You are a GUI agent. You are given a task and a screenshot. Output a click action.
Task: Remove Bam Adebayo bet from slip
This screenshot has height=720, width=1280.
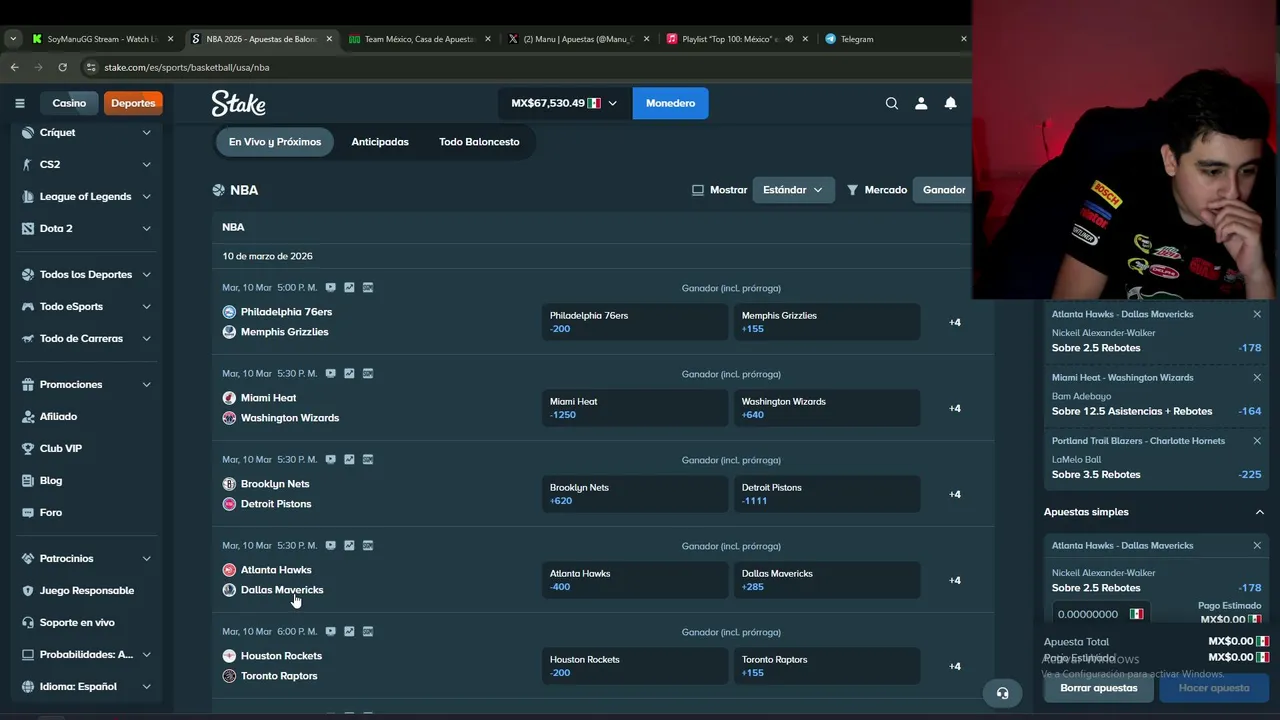(1257, 378)
